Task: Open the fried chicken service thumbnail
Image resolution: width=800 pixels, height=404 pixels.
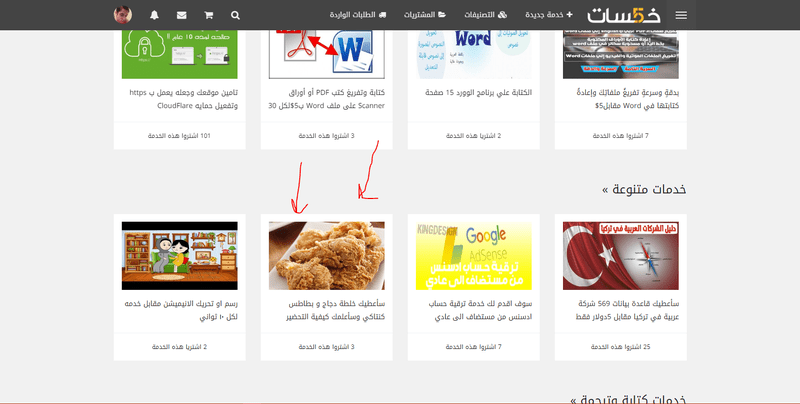Action: (x=327, y=256)
